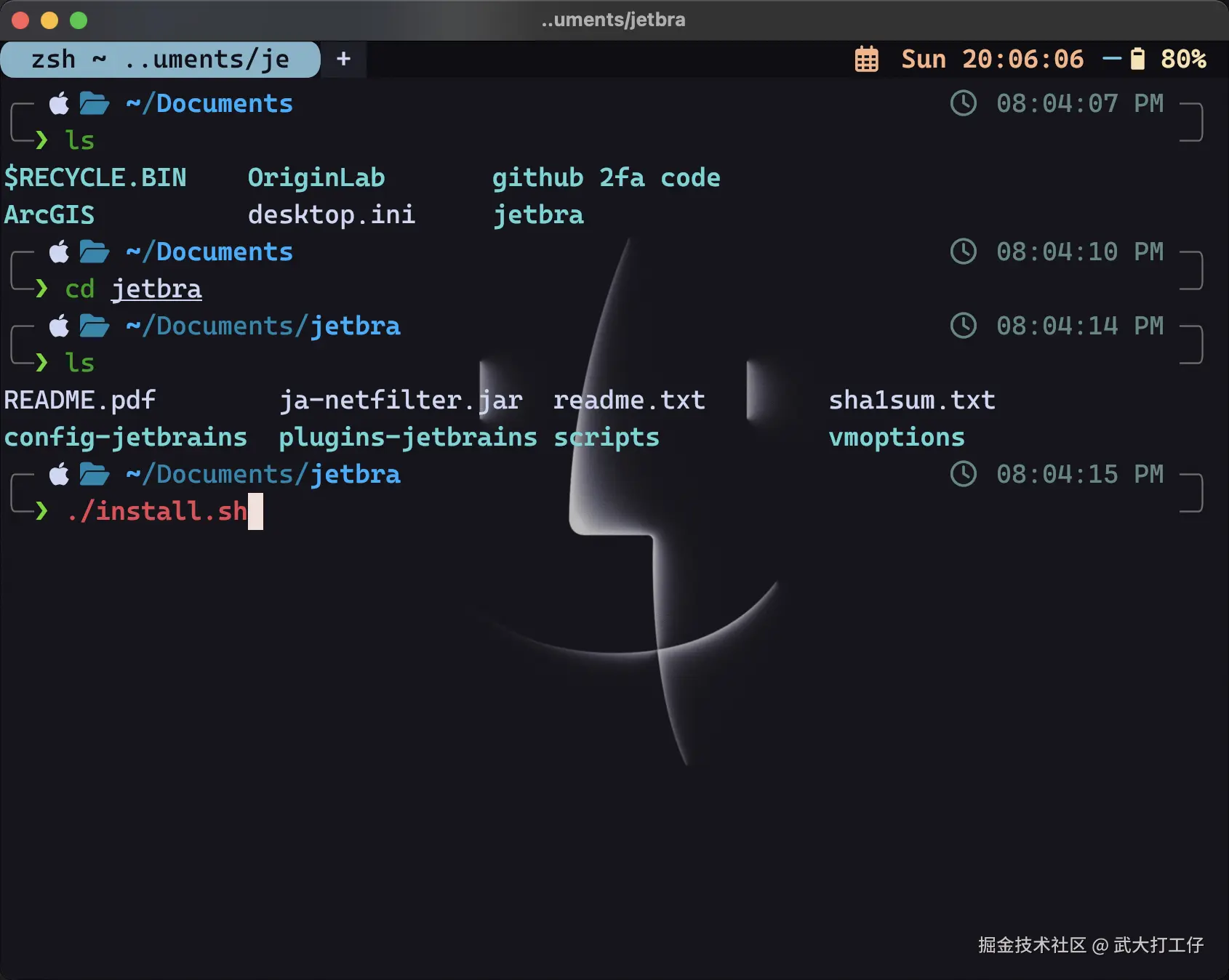Click the vmoptions directory name
1229x980 pixels.
pyautogui.click(x=897, y=437)
